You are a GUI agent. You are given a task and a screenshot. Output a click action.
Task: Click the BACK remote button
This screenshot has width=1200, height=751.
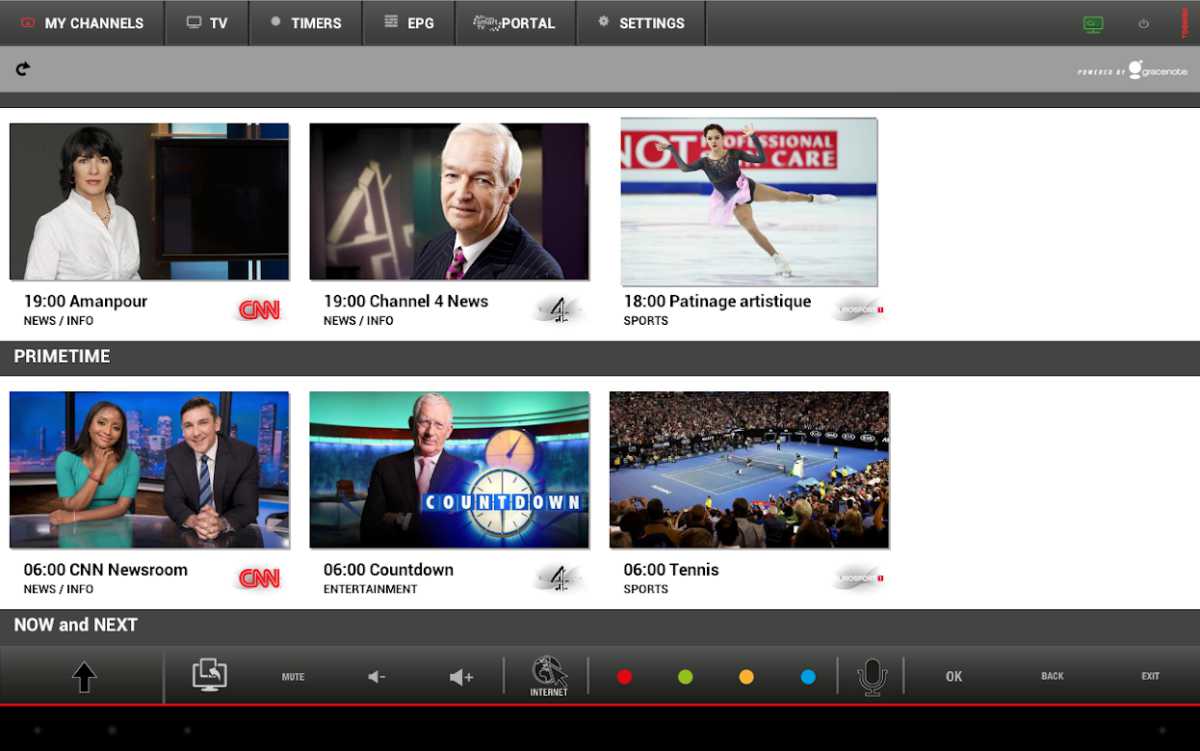1052,677
